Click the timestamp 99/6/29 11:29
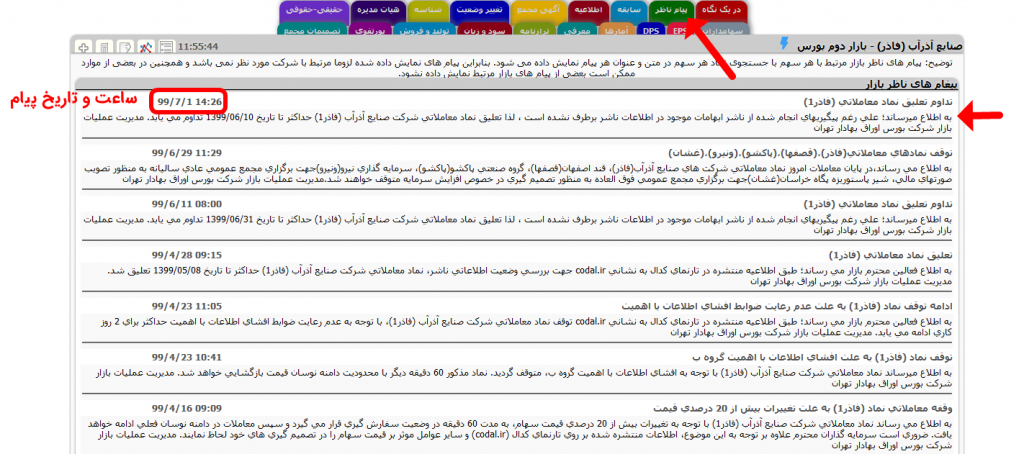This screenshot has width=1024, height=454. (187, 152)
